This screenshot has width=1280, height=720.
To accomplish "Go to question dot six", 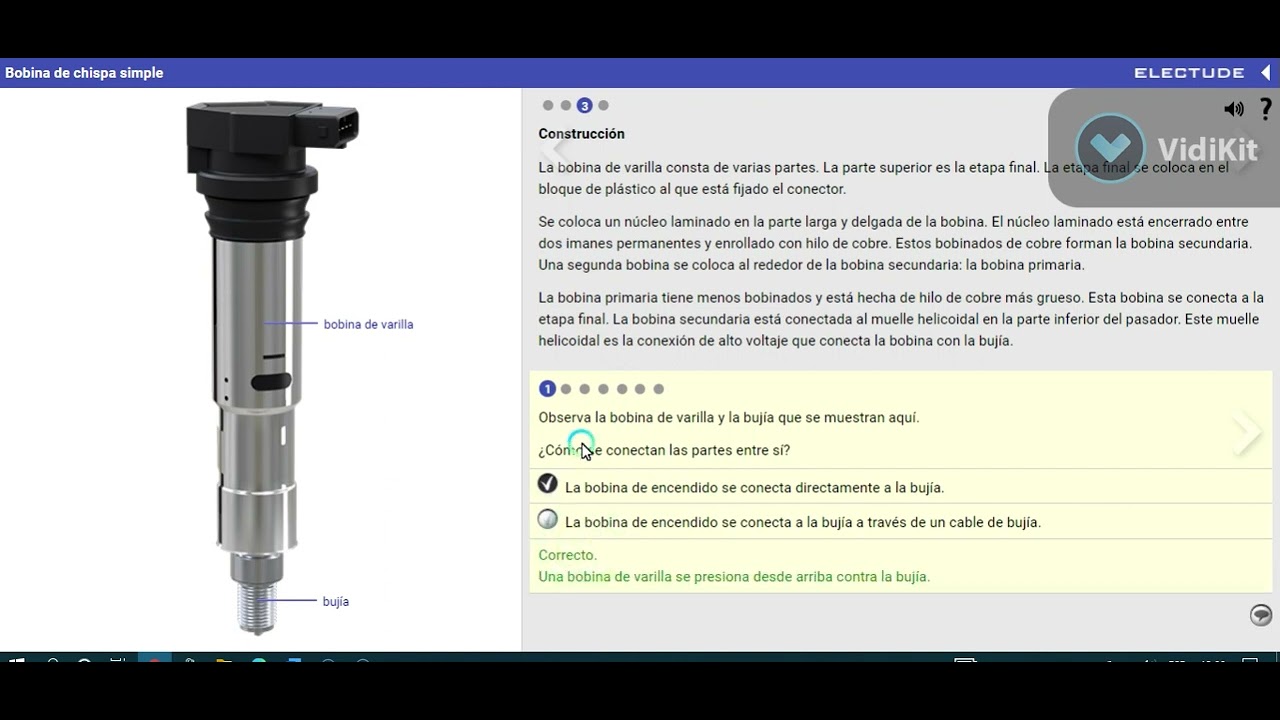I will [x=640, y=389].
